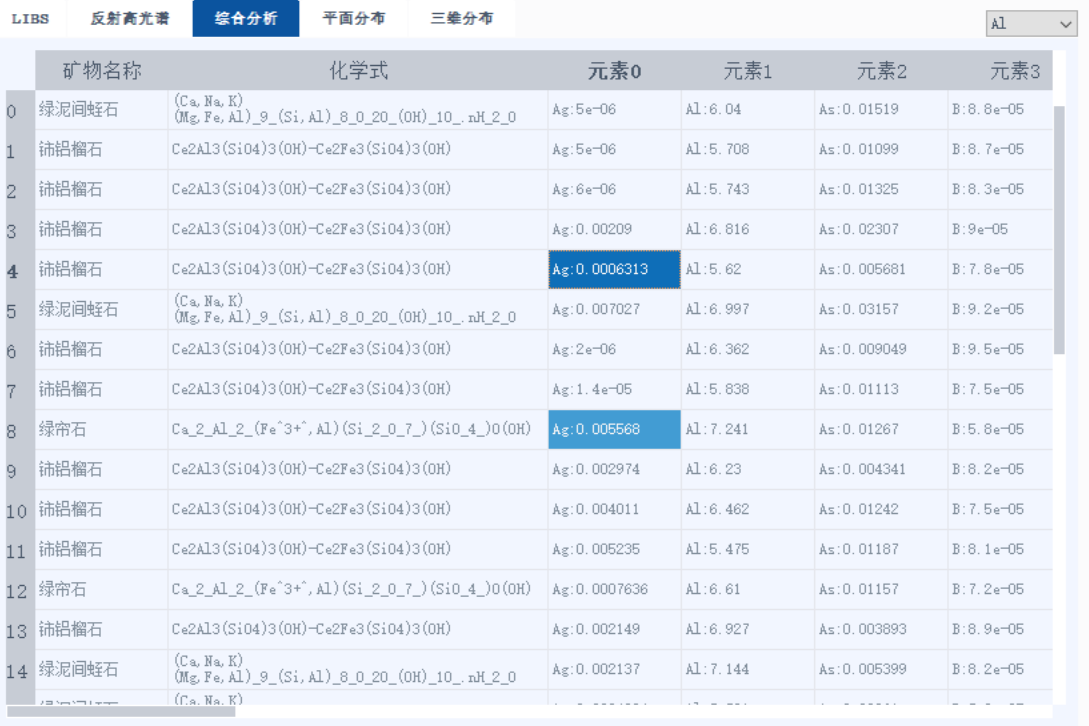This screenshot has width=1089, height=726.
Task: Select the 综合分析 tab
Action: pos(245,19)
